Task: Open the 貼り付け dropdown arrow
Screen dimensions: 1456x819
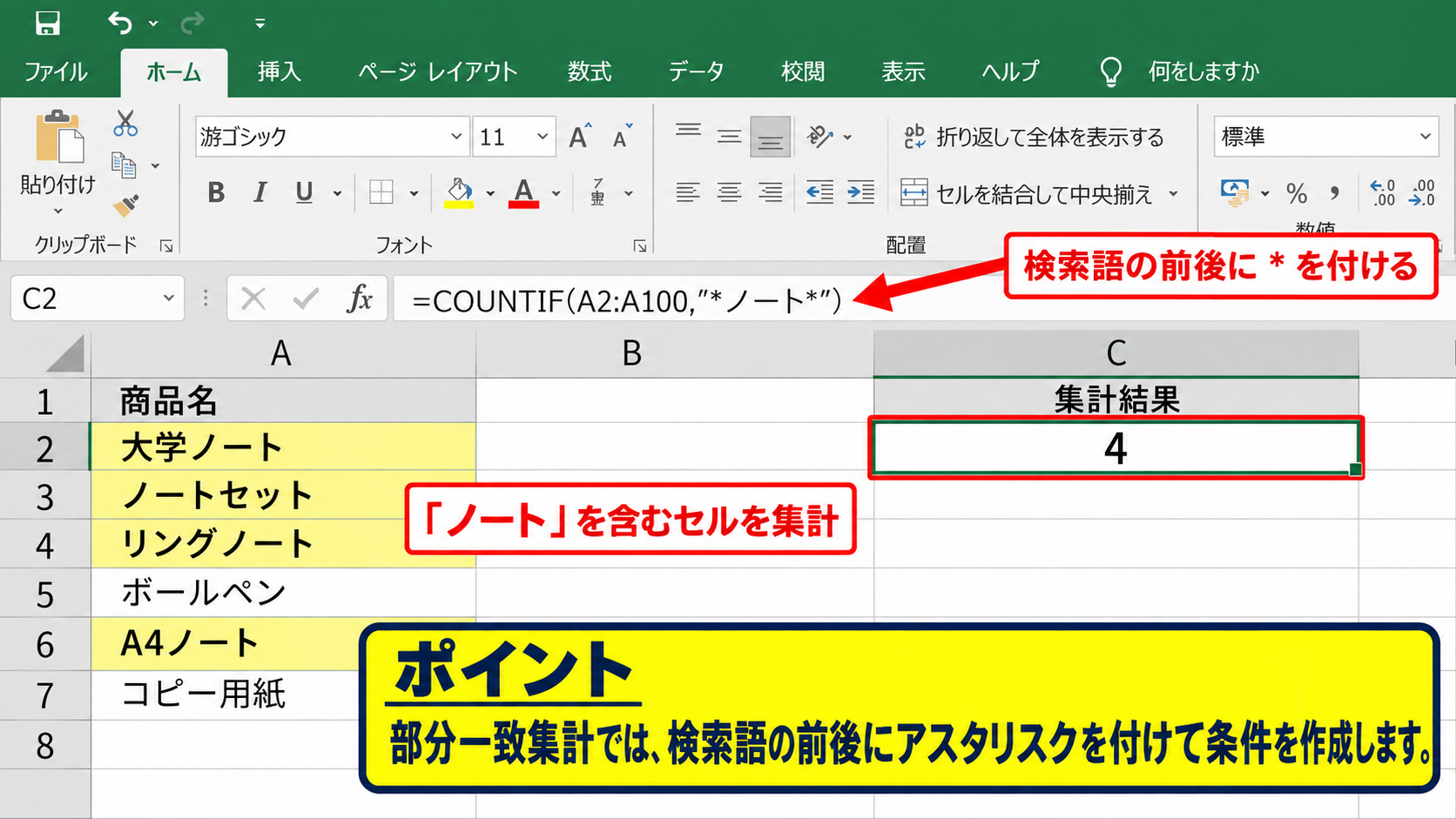Action: (x=58, y=211)
